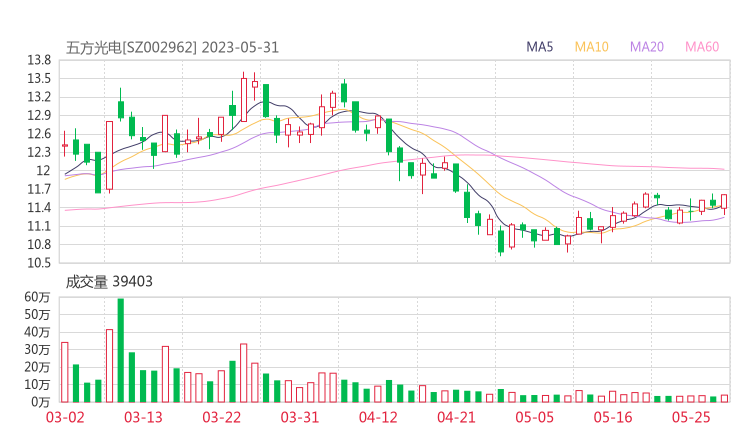Click the 13.5 price axis value
The image size is (740, 440).
[39, 79]
